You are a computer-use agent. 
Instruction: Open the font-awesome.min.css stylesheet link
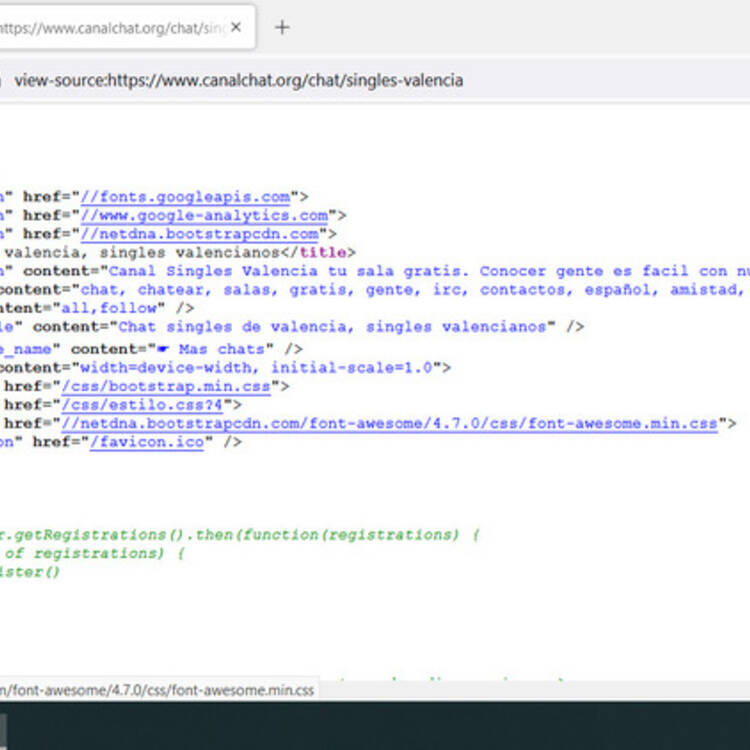click(x=389, y=424)
